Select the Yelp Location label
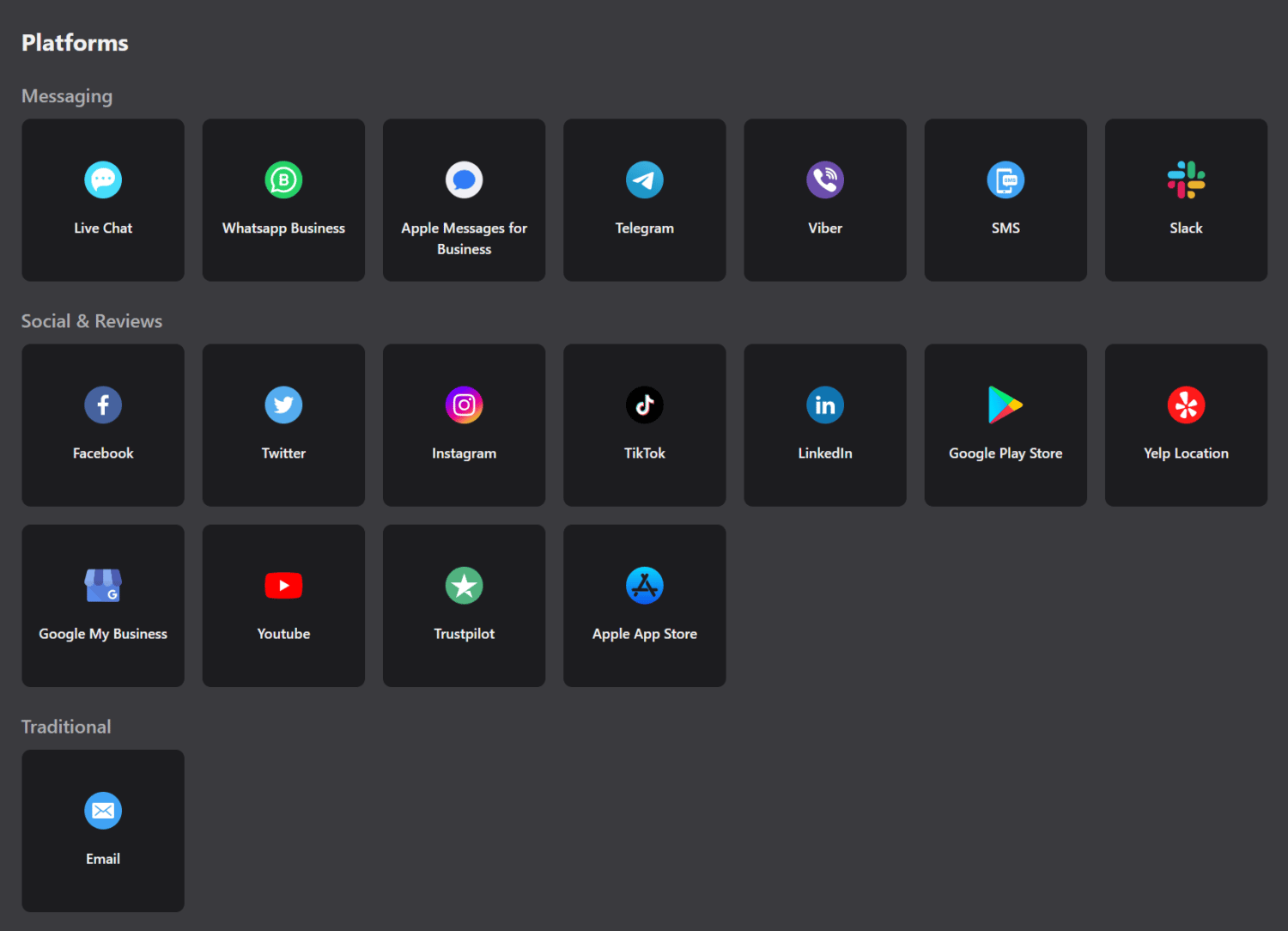 1186,453
